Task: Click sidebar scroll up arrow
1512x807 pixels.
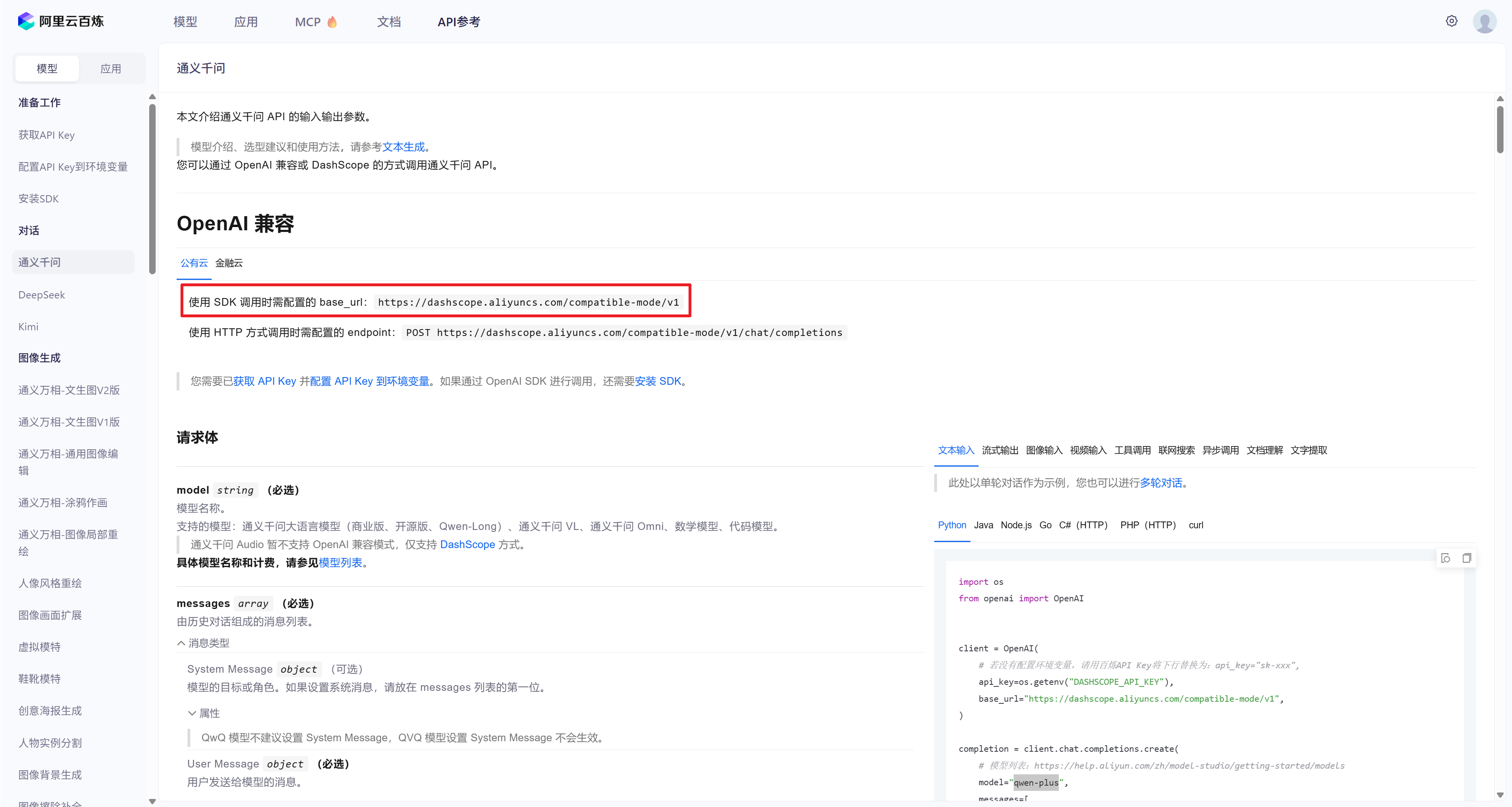Action: click(152, 97)
